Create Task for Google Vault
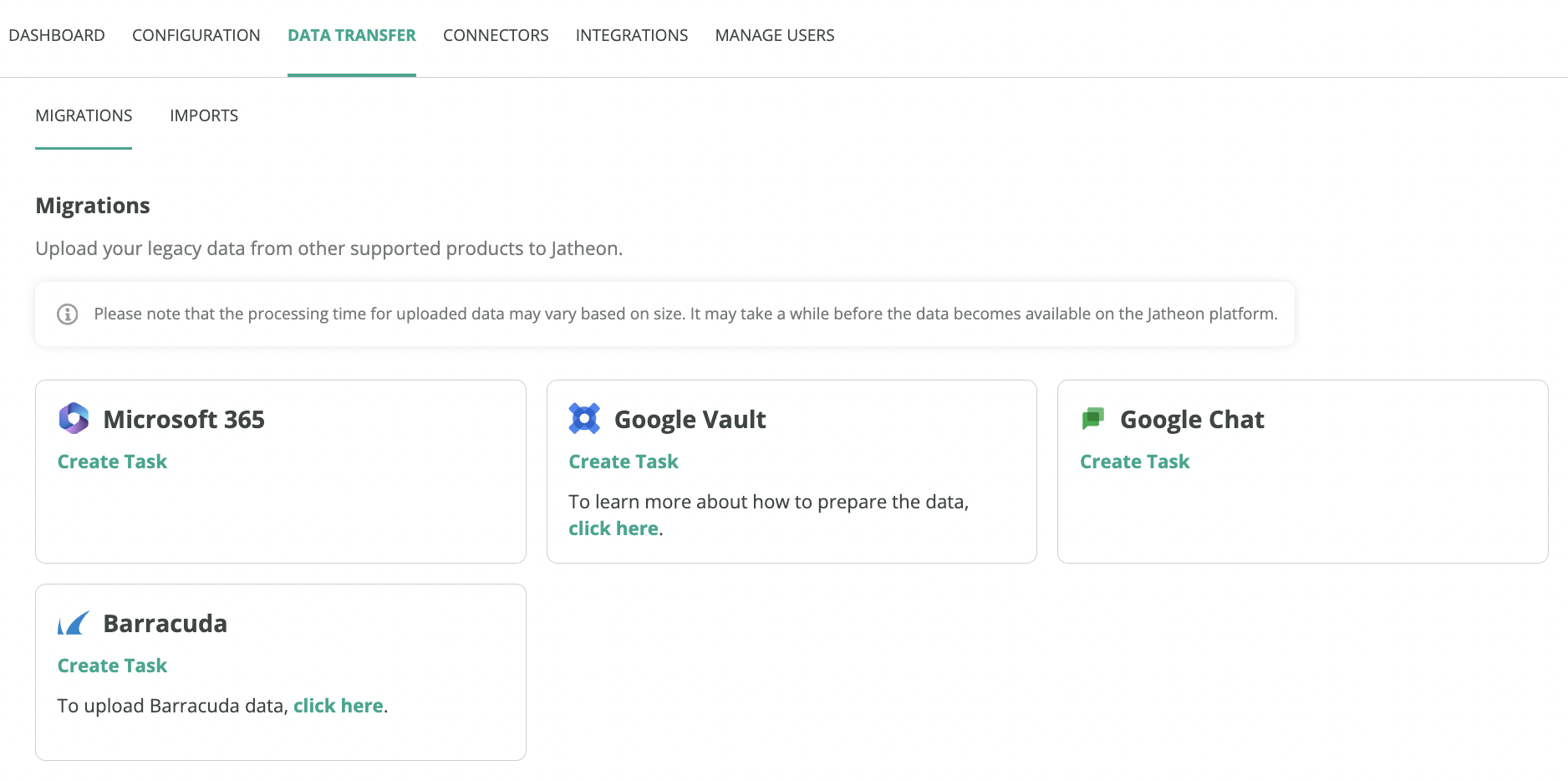This screenshot has height=781, width=1568. coord(624,462)
